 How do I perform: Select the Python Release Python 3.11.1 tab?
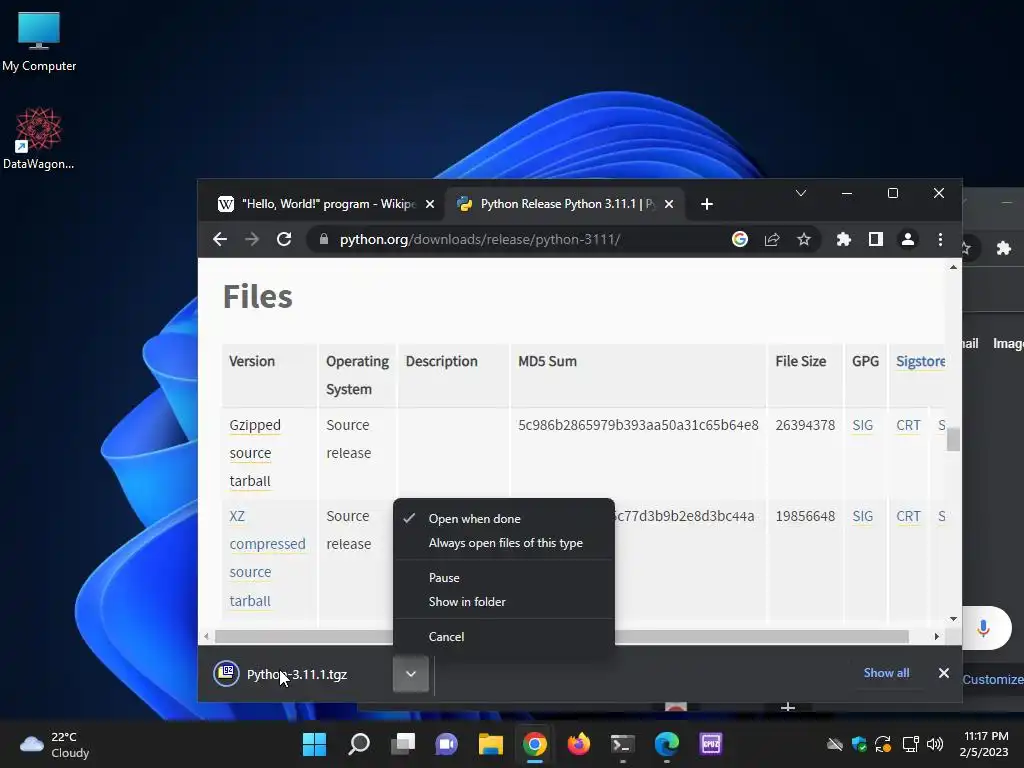[x=567, y=204]
